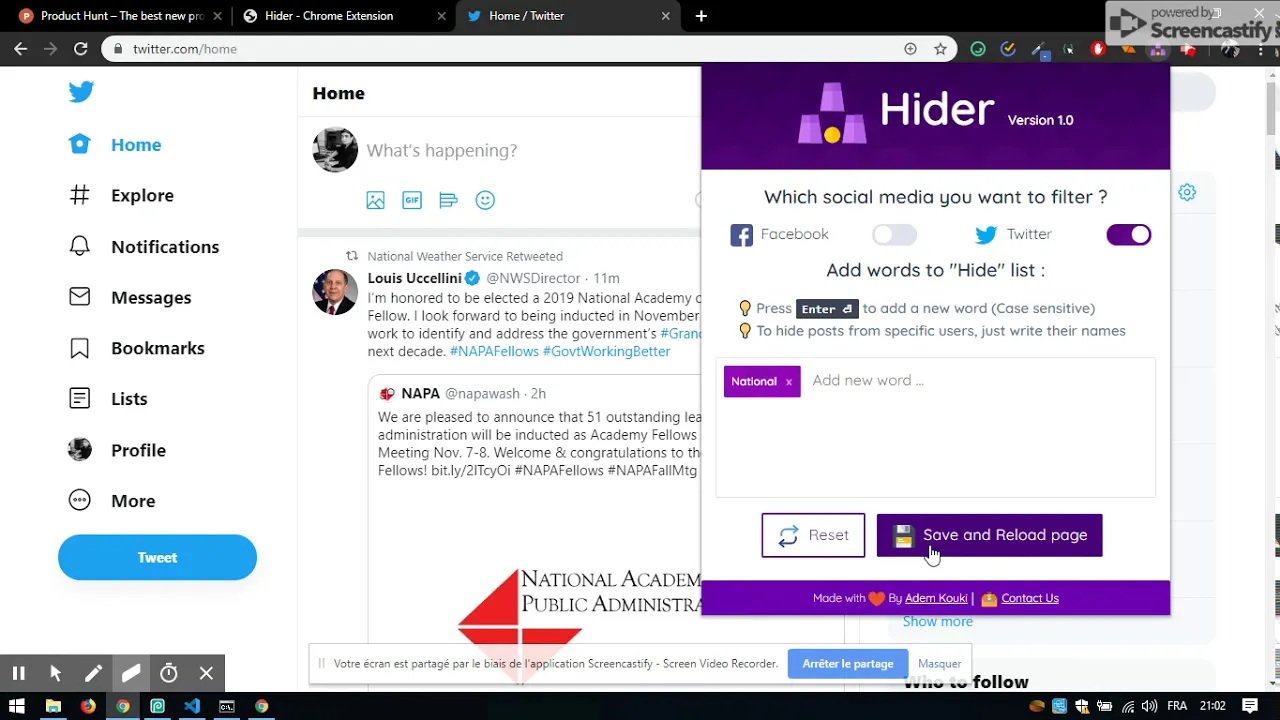Open Notifications from sidebar
The width and height of the screenshot is (1280, 720).
(x=143, y=247)
